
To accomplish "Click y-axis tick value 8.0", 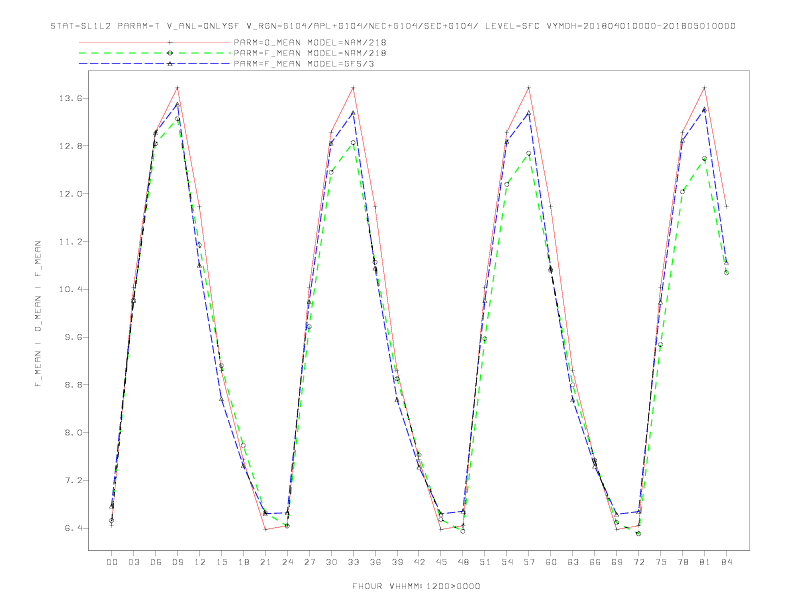I will coord(73,433).
